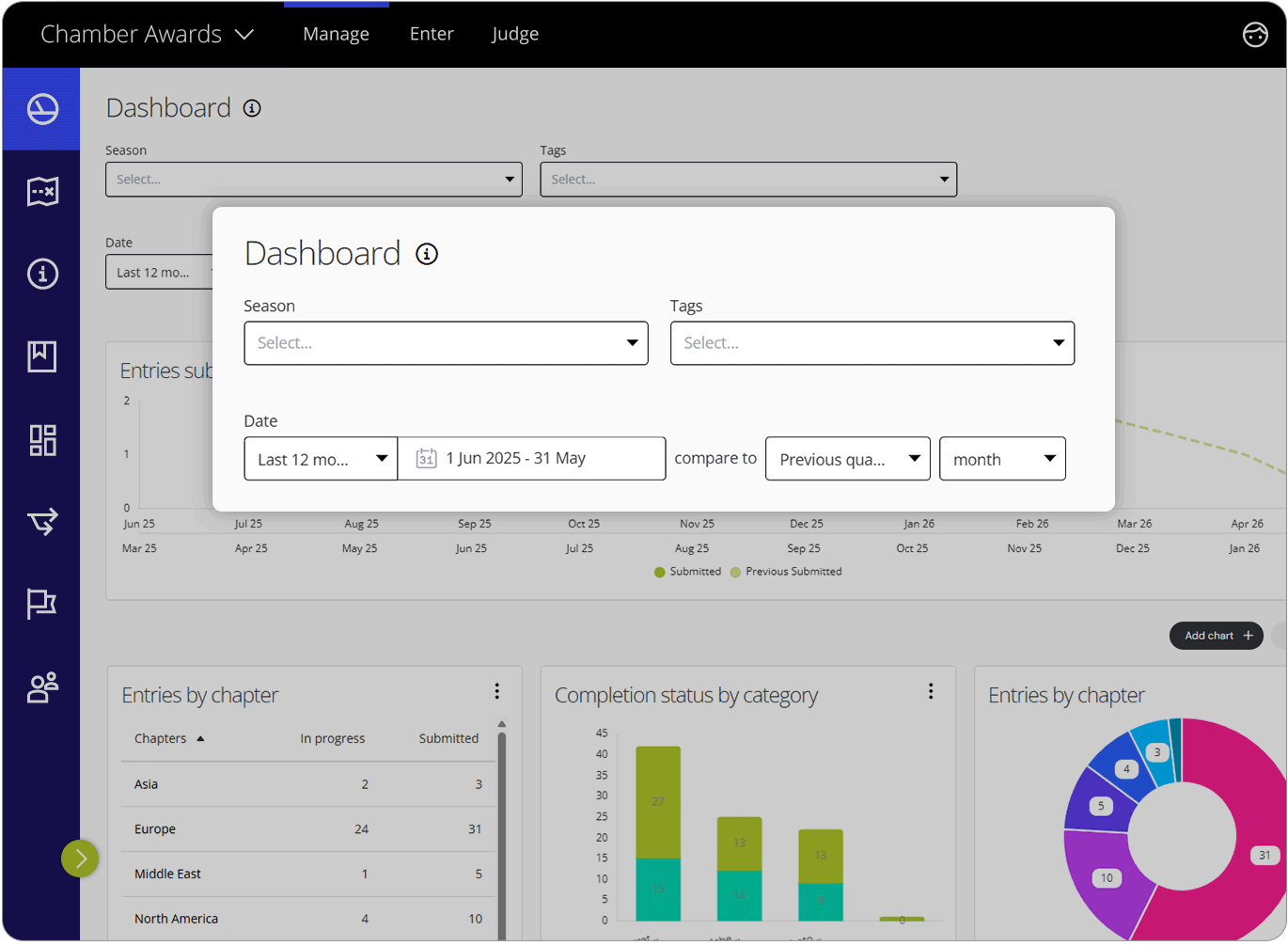Click the info icon beside the background Dashboard heading
This screenshot has height=946, width=1288.
252,108
